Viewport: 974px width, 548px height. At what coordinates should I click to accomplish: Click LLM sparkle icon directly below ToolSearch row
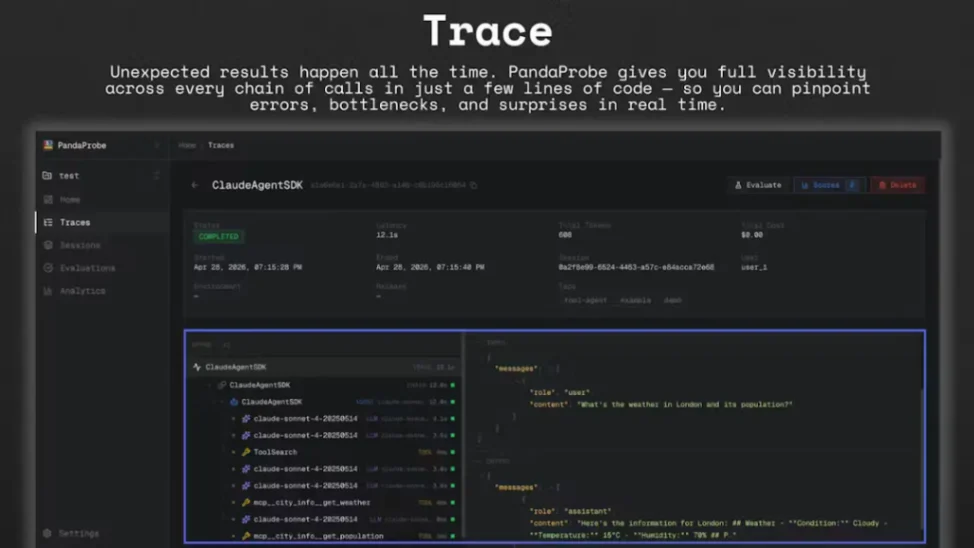click(246, 469)
